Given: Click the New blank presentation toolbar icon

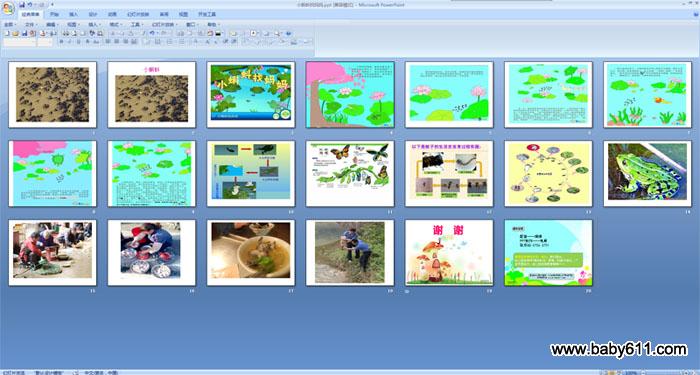Looking at the screenshot, I should [7, 33].
